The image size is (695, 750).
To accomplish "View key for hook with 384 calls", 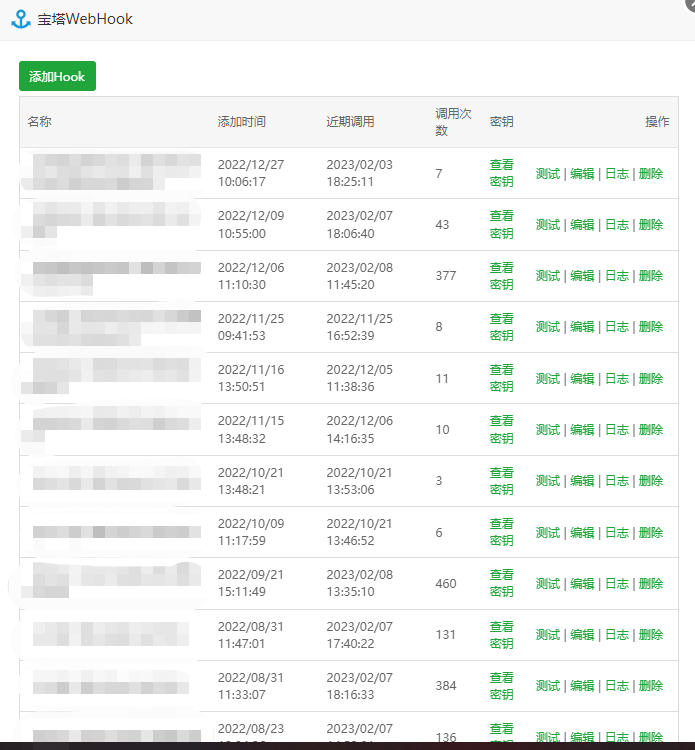I will (501, 686).
